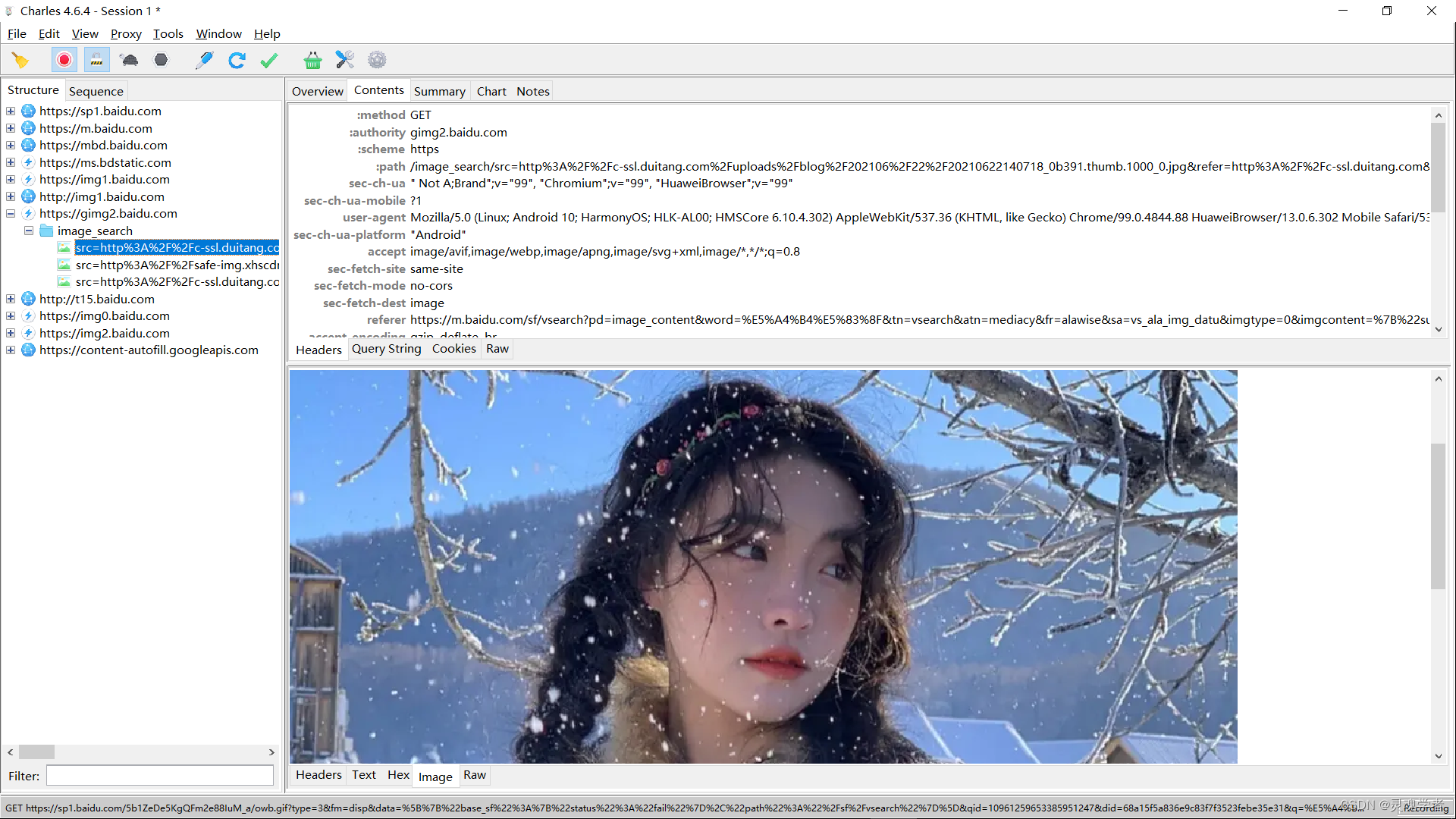Image resolution: width=1456 pixels, height=819 pixels.
Task: Collapse the https://gimg2.baidu.com tree node
Action: (x=11, y=214)
